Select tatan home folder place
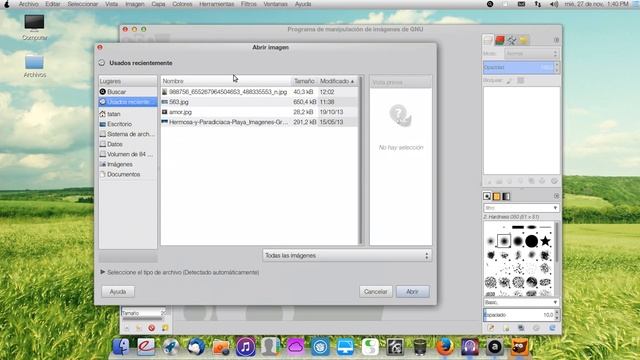Viewport: 640px width, 360px height. click(128, 114)
